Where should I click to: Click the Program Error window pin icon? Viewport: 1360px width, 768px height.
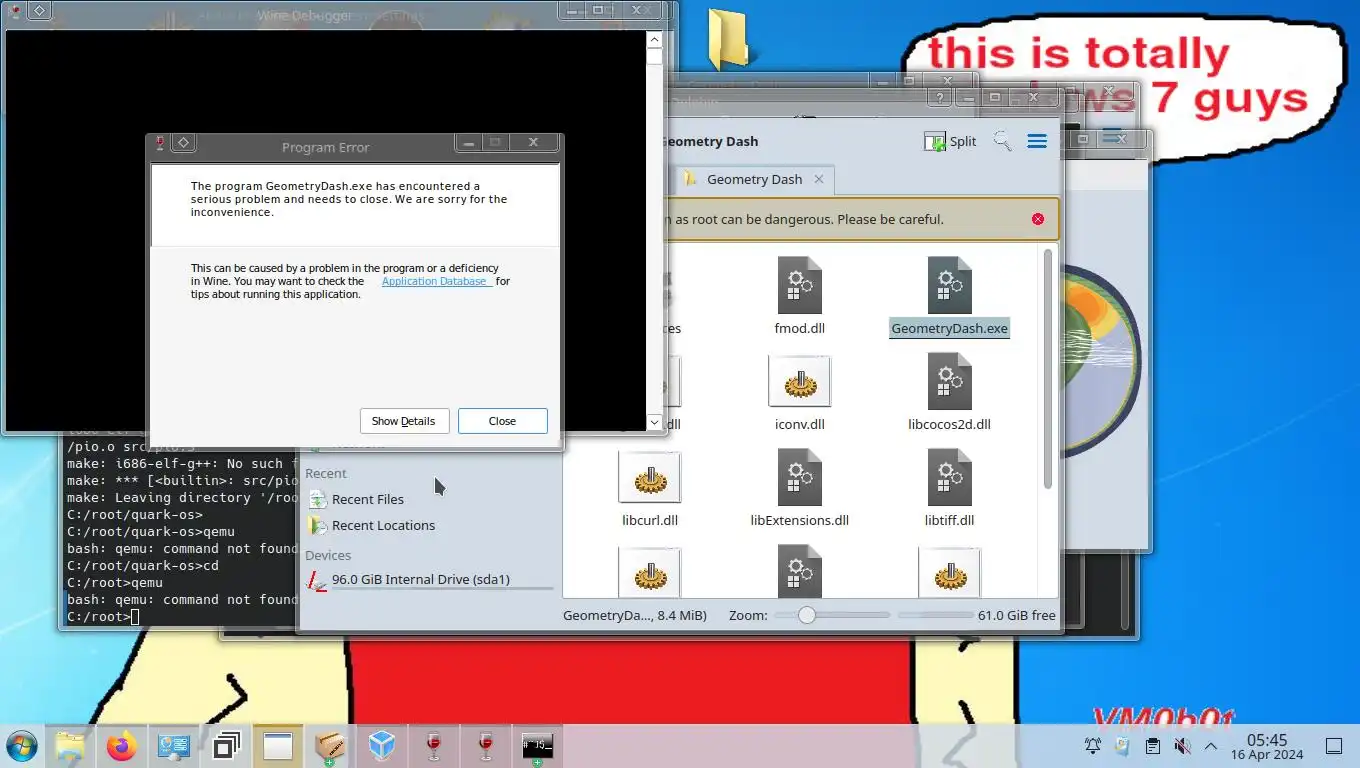tap(183, 143)
